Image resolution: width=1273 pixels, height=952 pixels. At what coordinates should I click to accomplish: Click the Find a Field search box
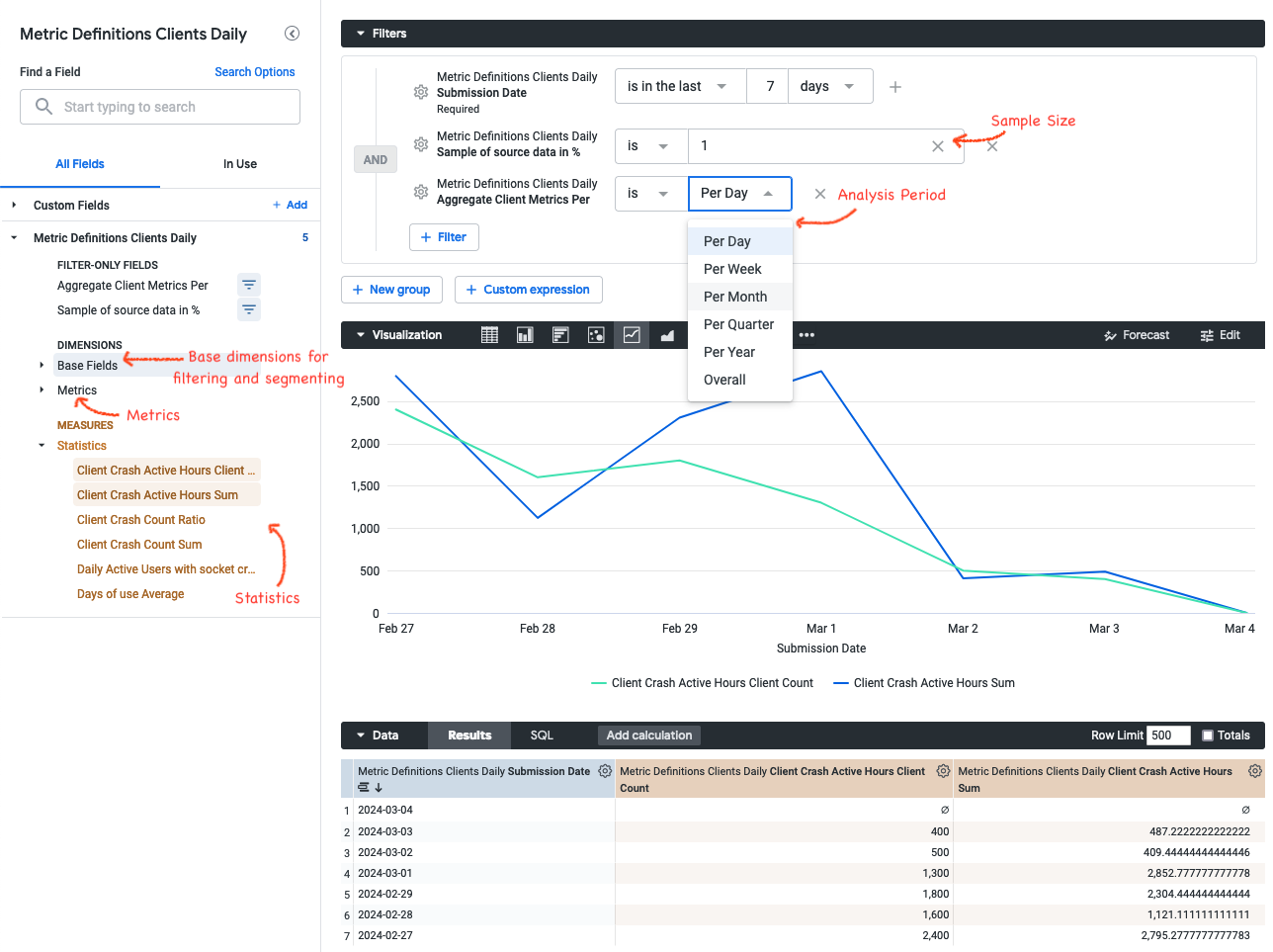tap(160, 107)
